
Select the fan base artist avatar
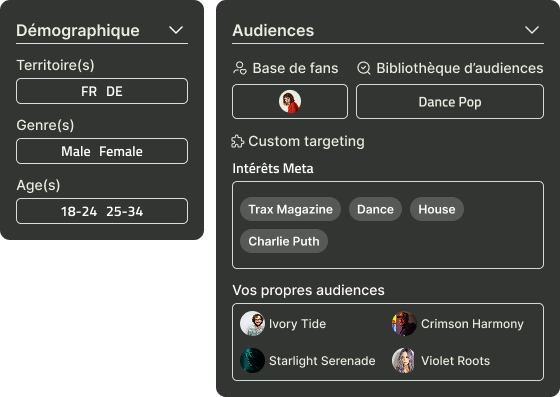click(290, 101)
